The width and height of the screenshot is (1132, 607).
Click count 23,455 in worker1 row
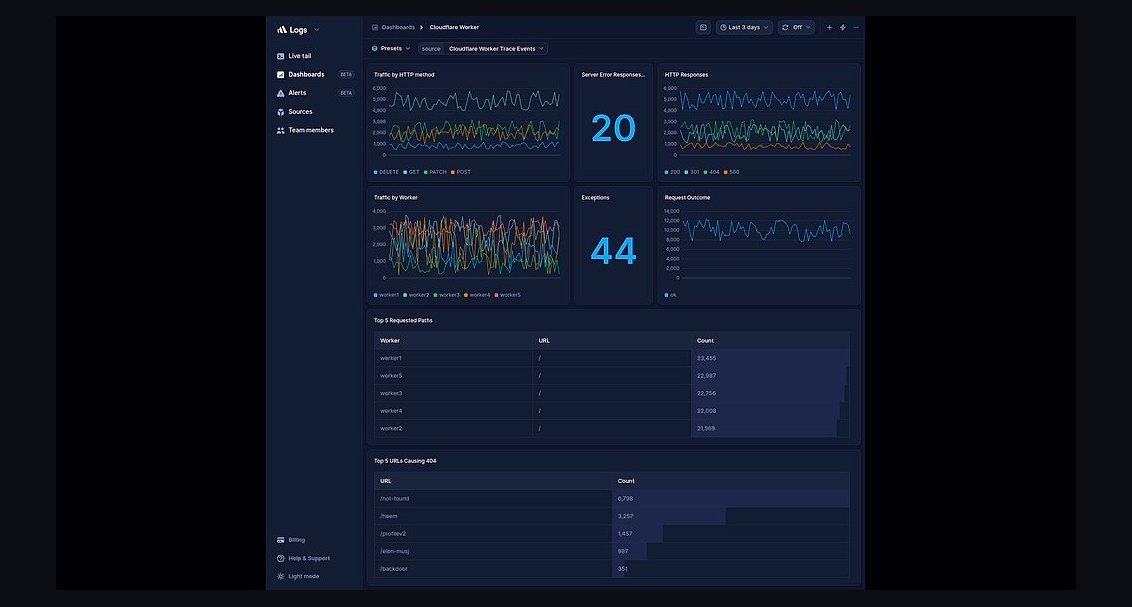pos(706,358)
